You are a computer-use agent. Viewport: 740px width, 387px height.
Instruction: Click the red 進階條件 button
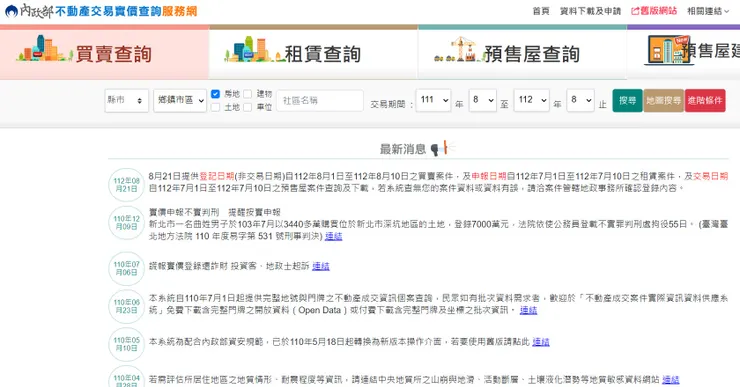click(x=705, y=100)
